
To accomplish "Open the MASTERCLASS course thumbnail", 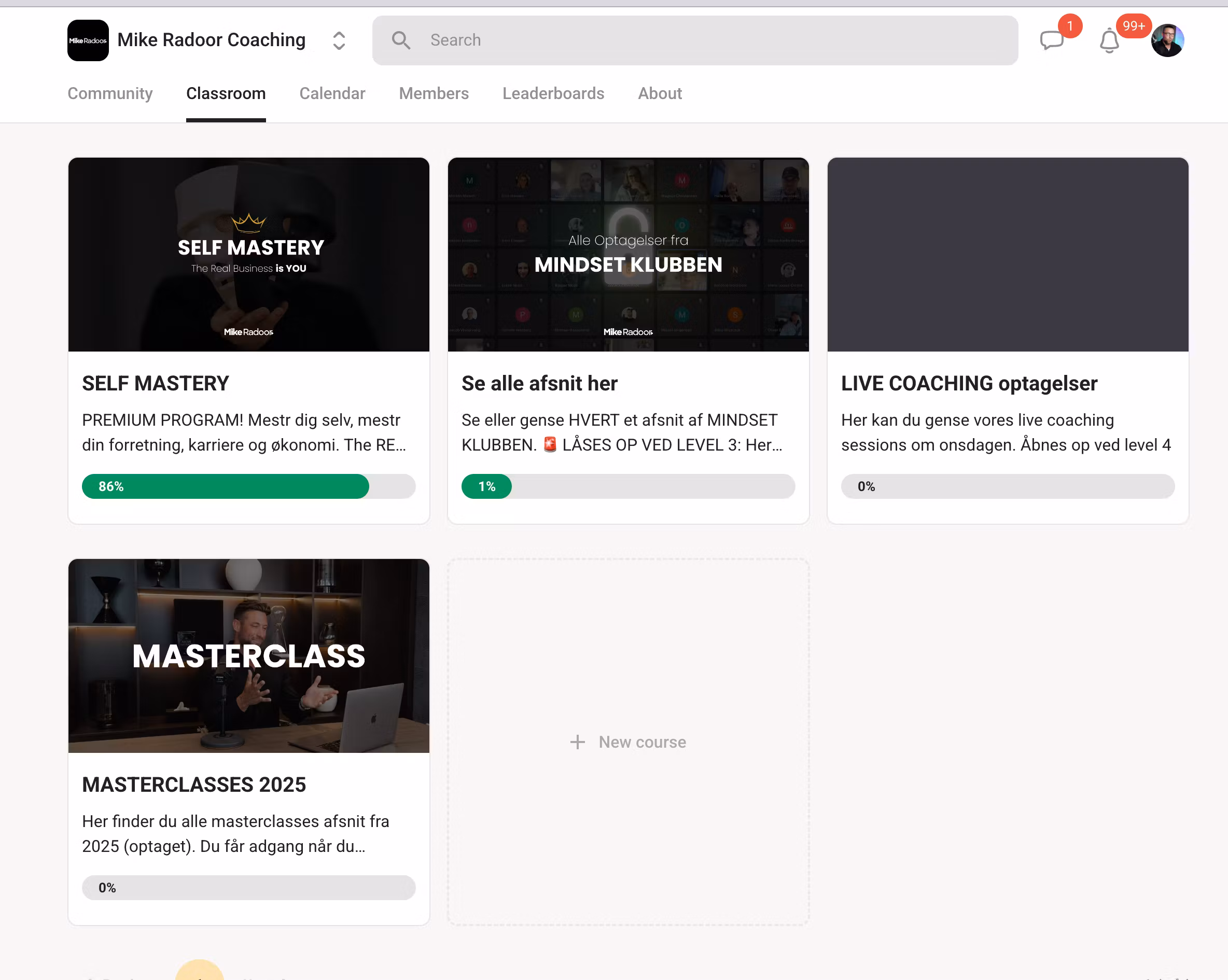I will (248, 655).
